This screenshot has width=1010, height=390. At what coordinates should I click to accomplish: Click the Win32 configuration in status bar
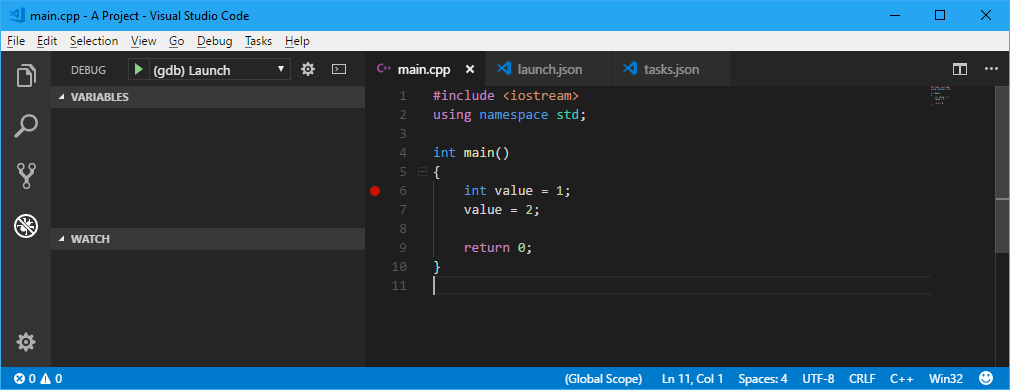[946, 379]
